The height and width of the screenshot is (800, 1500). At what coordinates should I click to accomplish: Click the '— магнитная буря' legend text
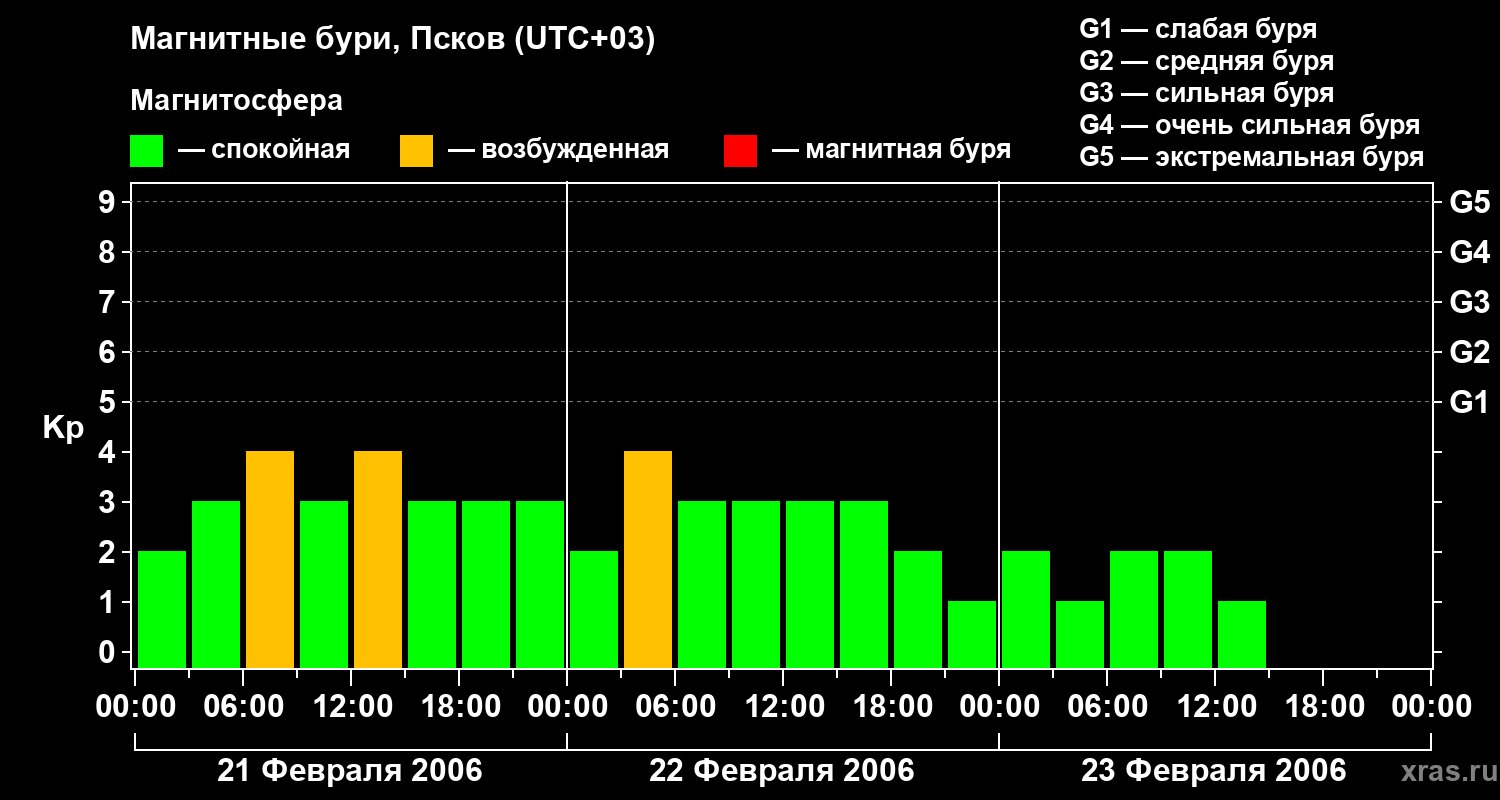891,150
